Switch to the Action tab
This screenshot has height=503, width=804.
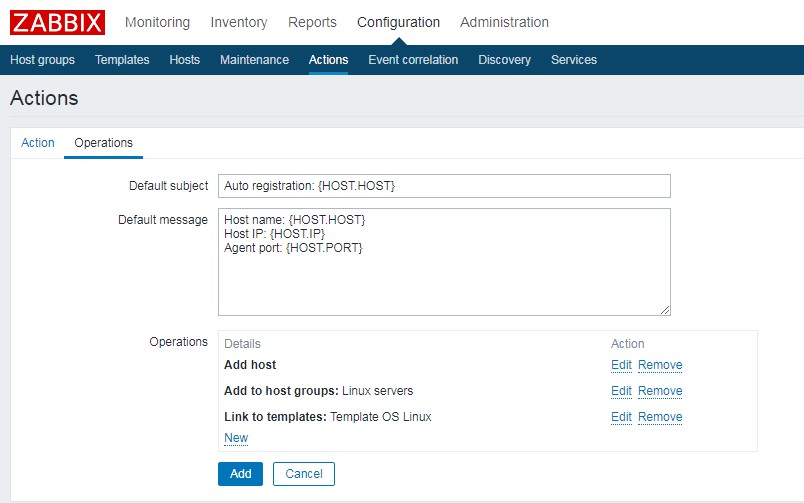click(38, 143)
